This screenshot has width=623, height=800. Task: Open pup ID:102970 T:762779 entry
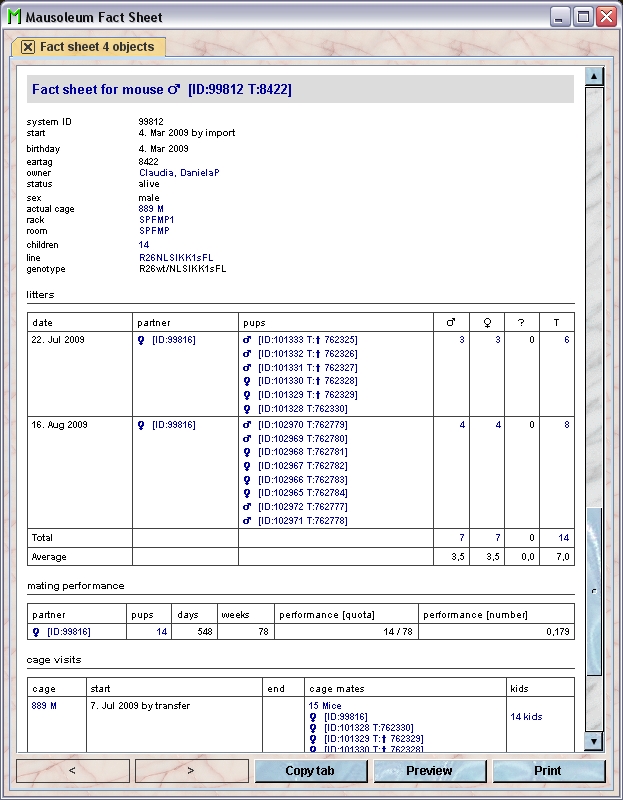click(x=302, y=425)
